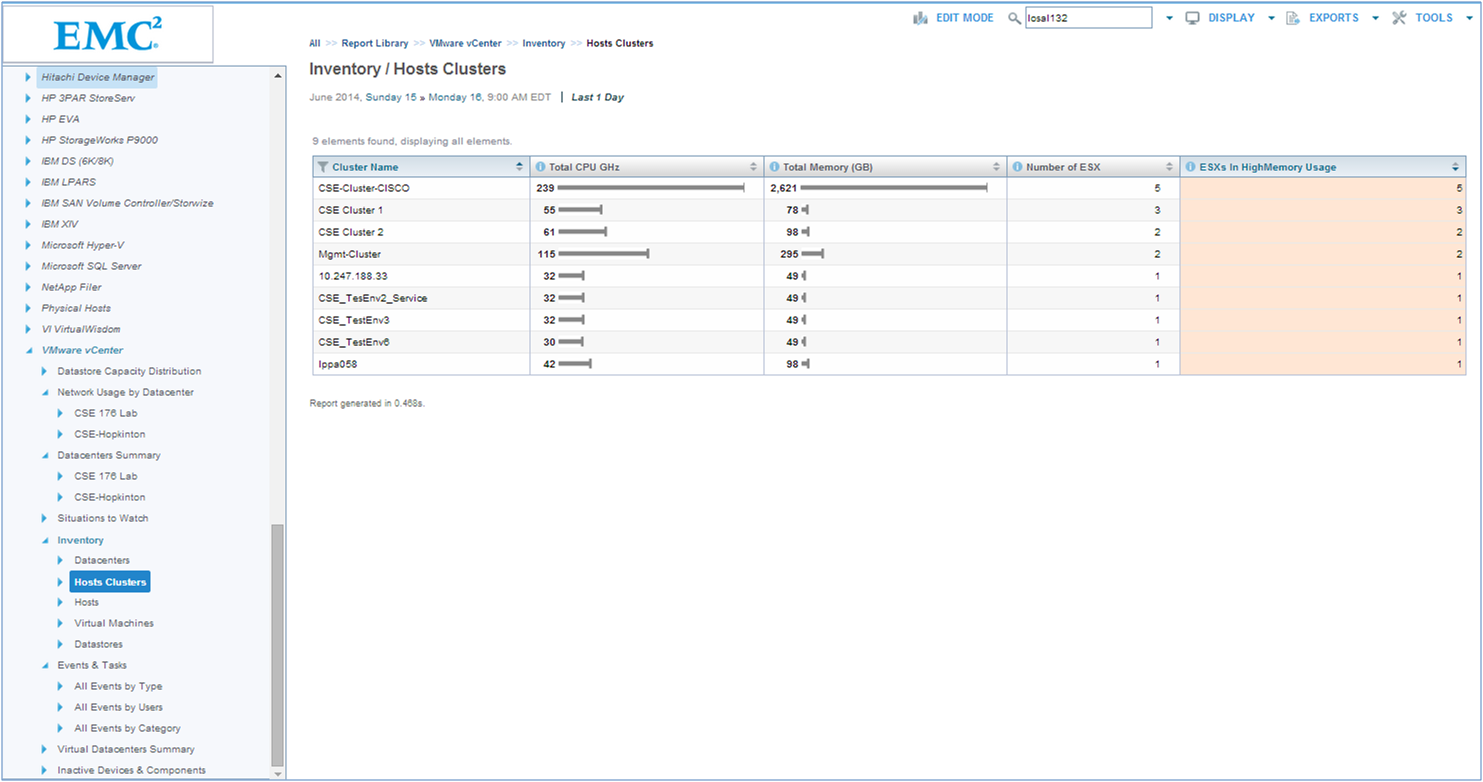Open the search box dropdown arrow
Viewport: 1483px width, 782px height.
pos(1169,18)
